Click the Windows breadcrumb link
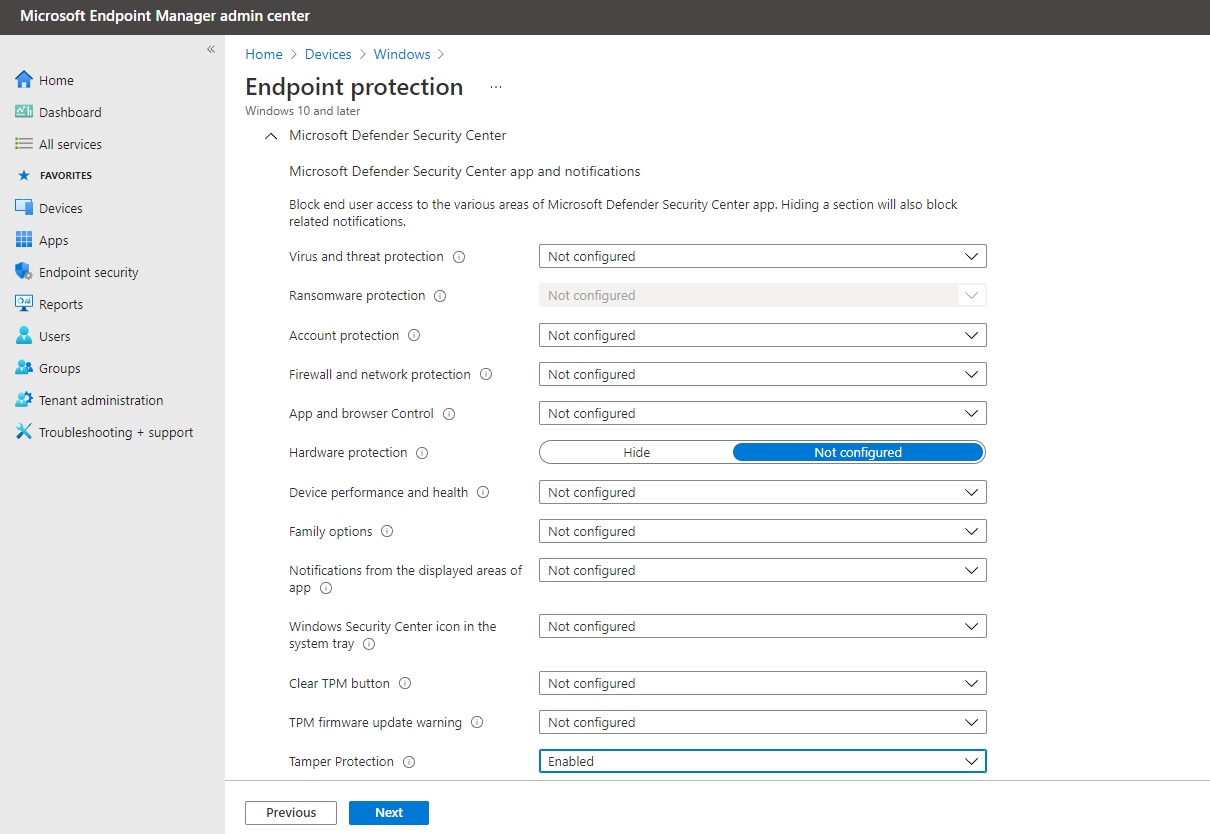 (x=401, y=54)
